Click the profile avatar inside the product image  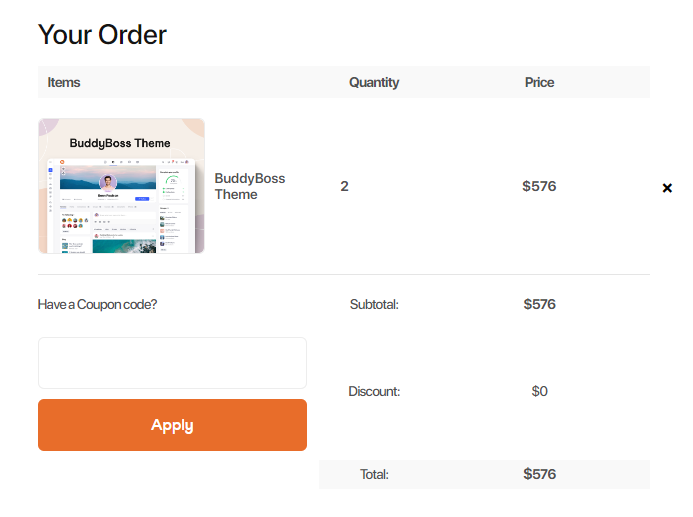108,182
